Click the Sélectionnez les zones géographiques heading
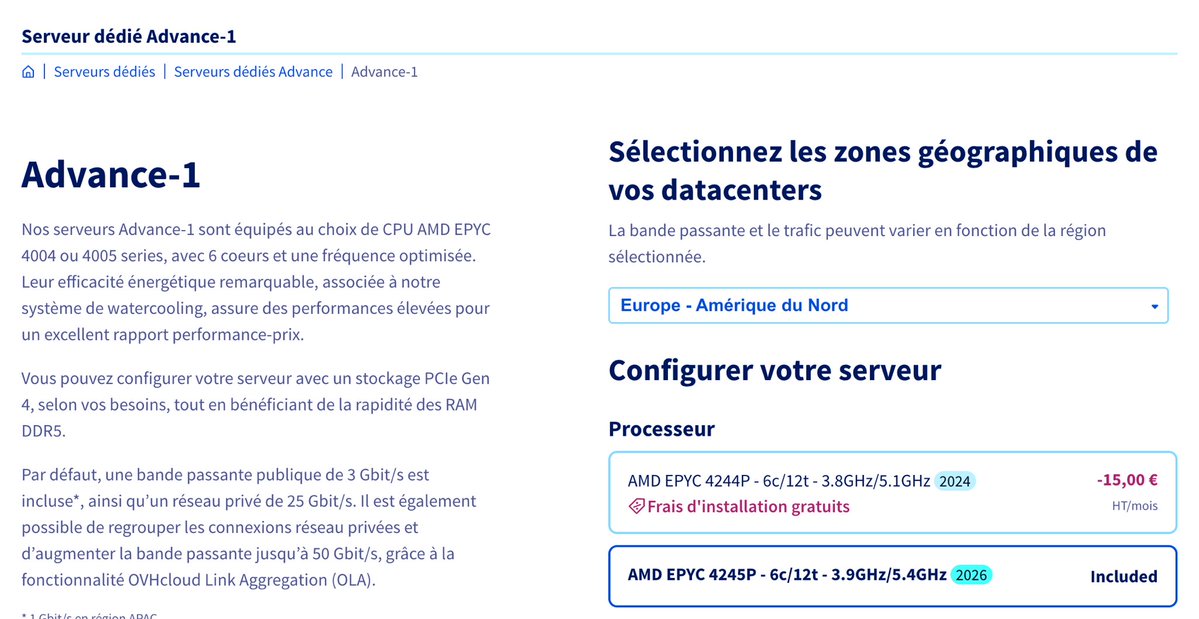 pos(883,170)
